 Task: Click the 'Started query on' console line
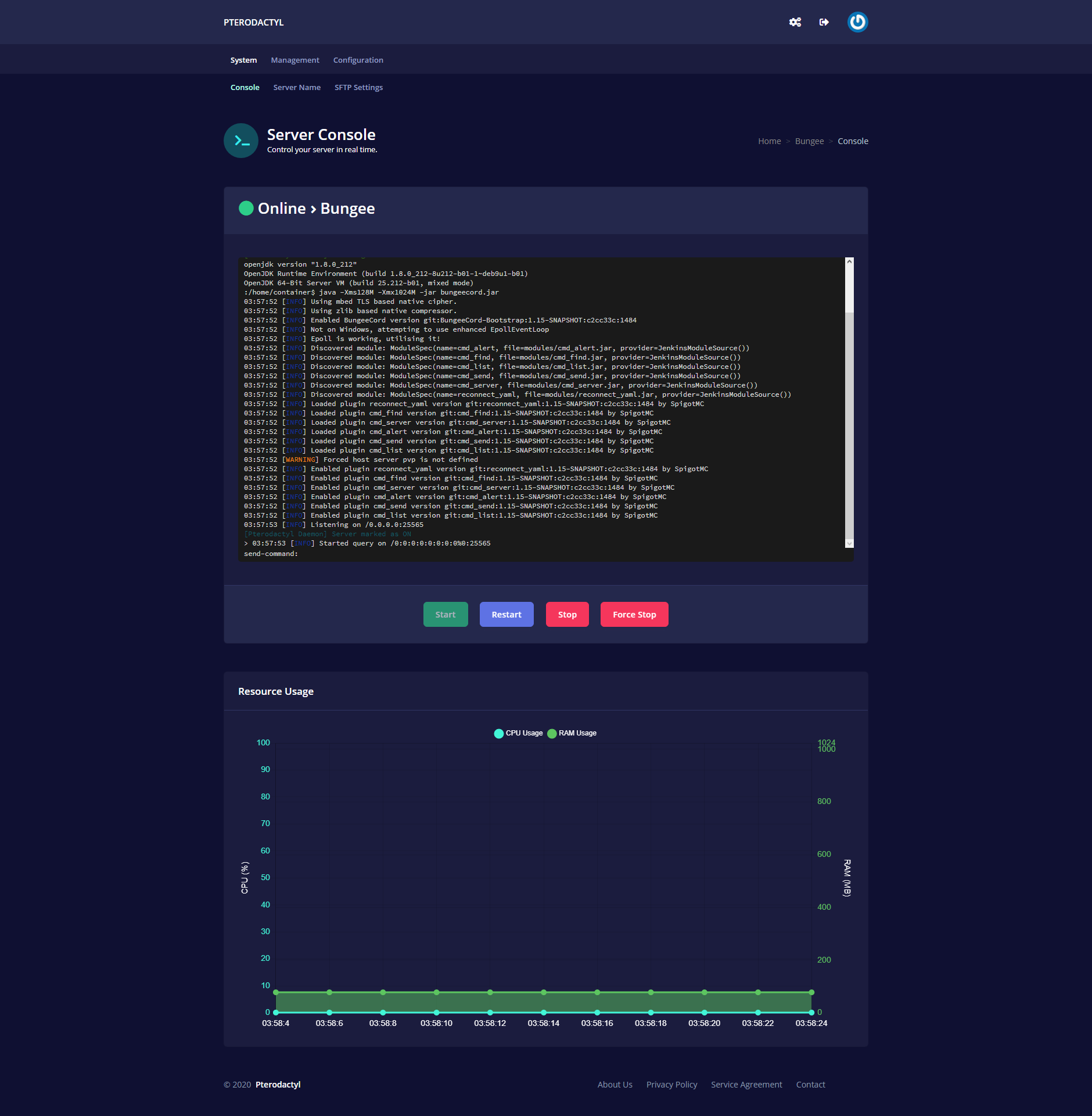[367, 543]
